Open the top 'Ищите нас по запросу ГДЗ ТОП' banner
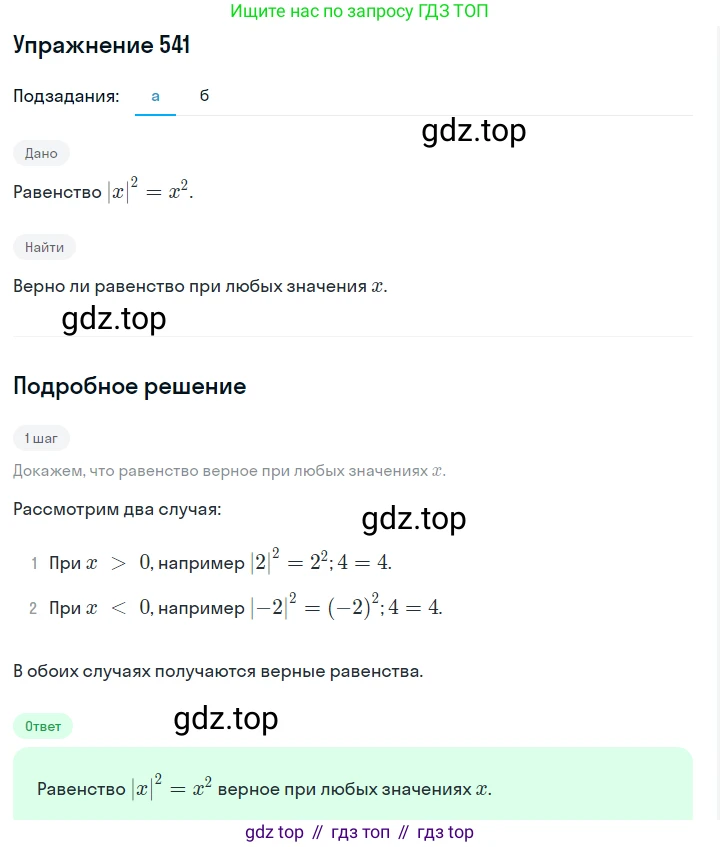The image size is (720, 847). pyautogui.click(x=359, y=11)
